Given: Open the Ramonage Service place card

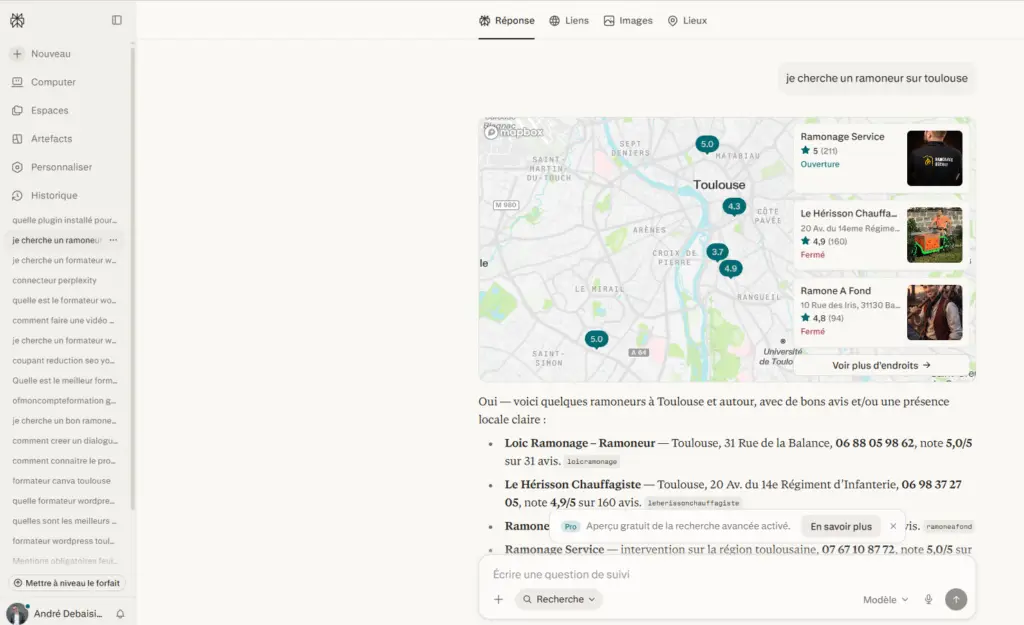Looking at the screenshot, I should (x=881, y=158).
